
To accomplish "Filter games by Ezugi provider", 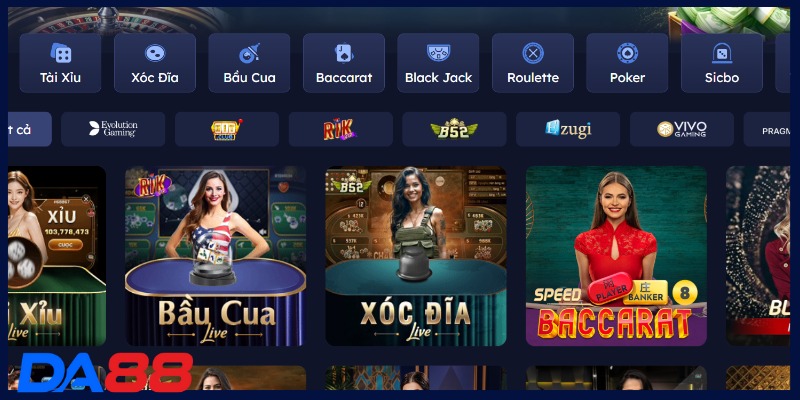I will 568,129.
